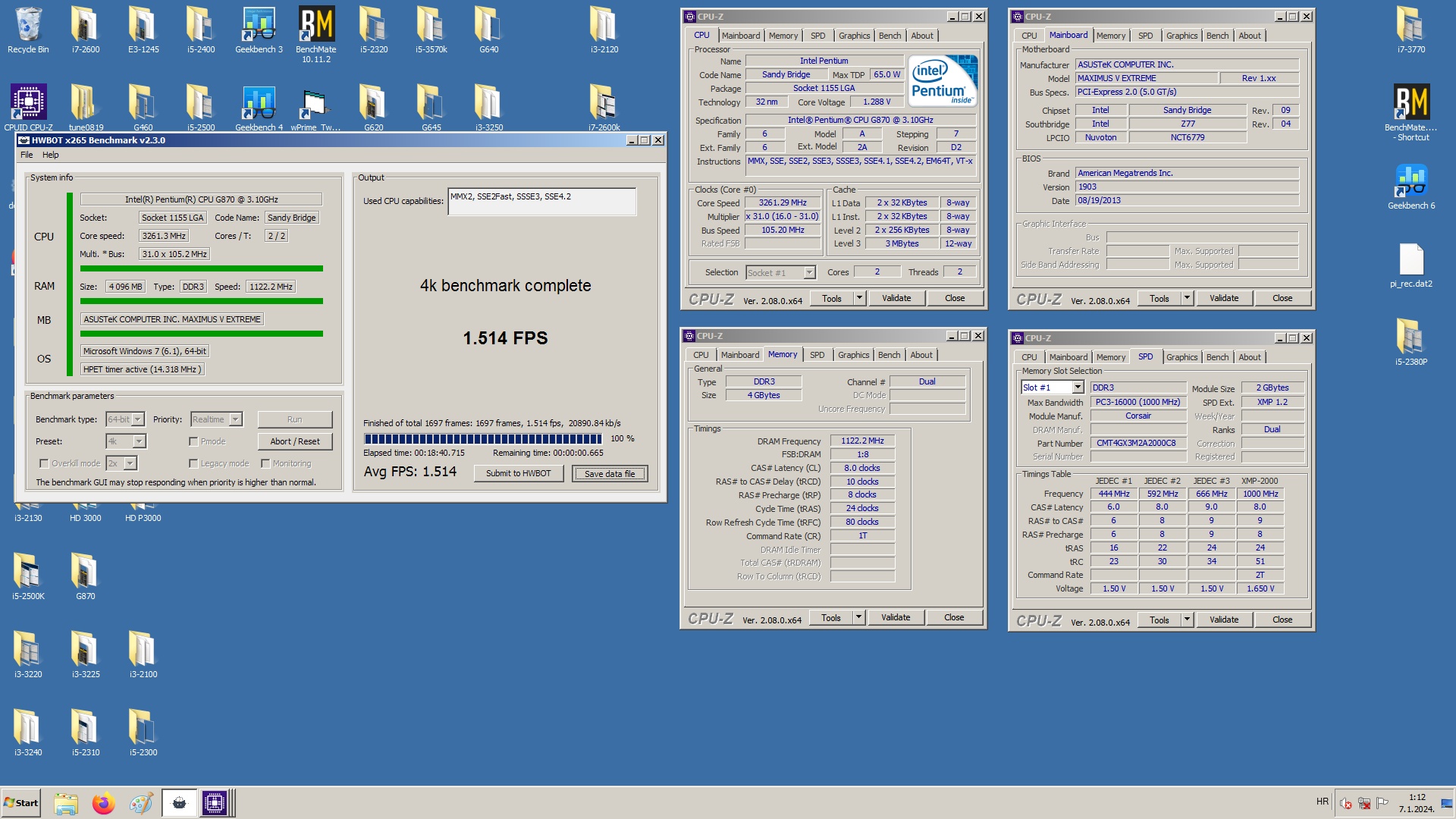Click the Paint taskbar icon

coord(141,803)
